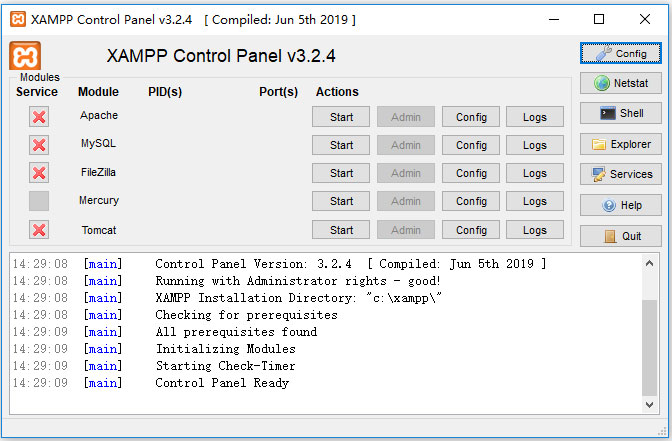
Task: Open FileZilla Logs menu
Action: coord(535,173)
